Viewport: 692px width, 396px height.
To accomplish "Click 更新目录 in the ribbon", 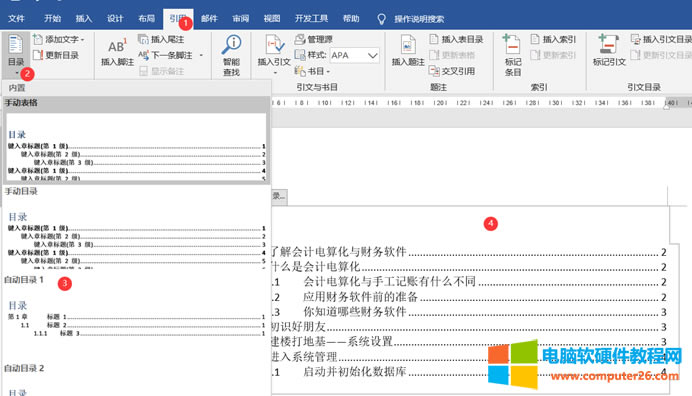I will pos(56,55).
